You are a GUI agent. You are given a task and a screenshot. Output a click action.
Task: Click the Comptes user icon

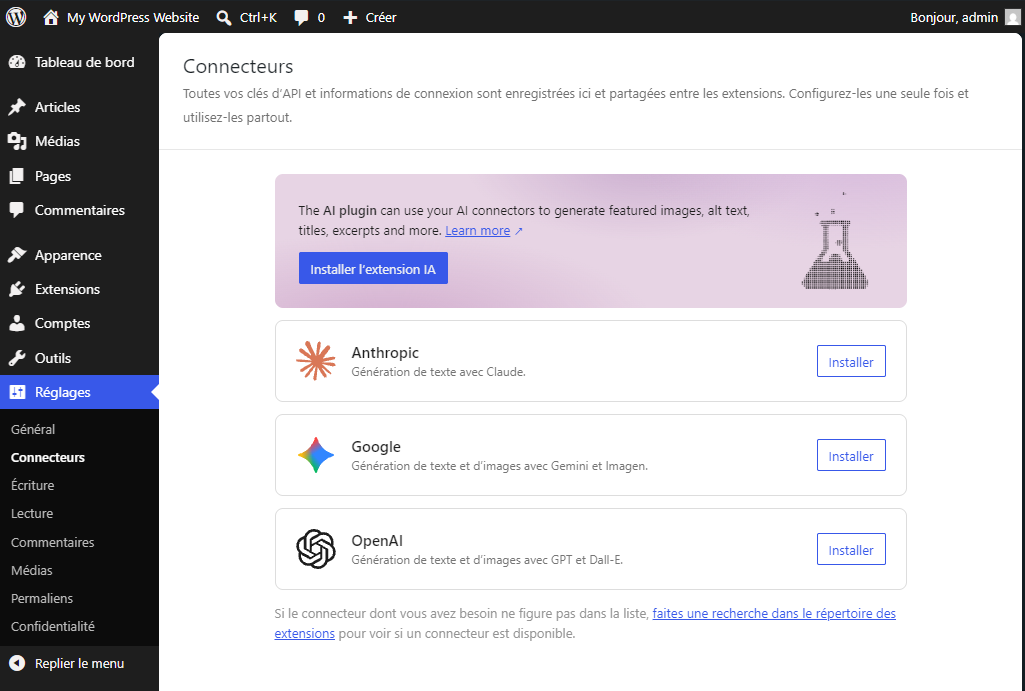click(x=17, y=323)
